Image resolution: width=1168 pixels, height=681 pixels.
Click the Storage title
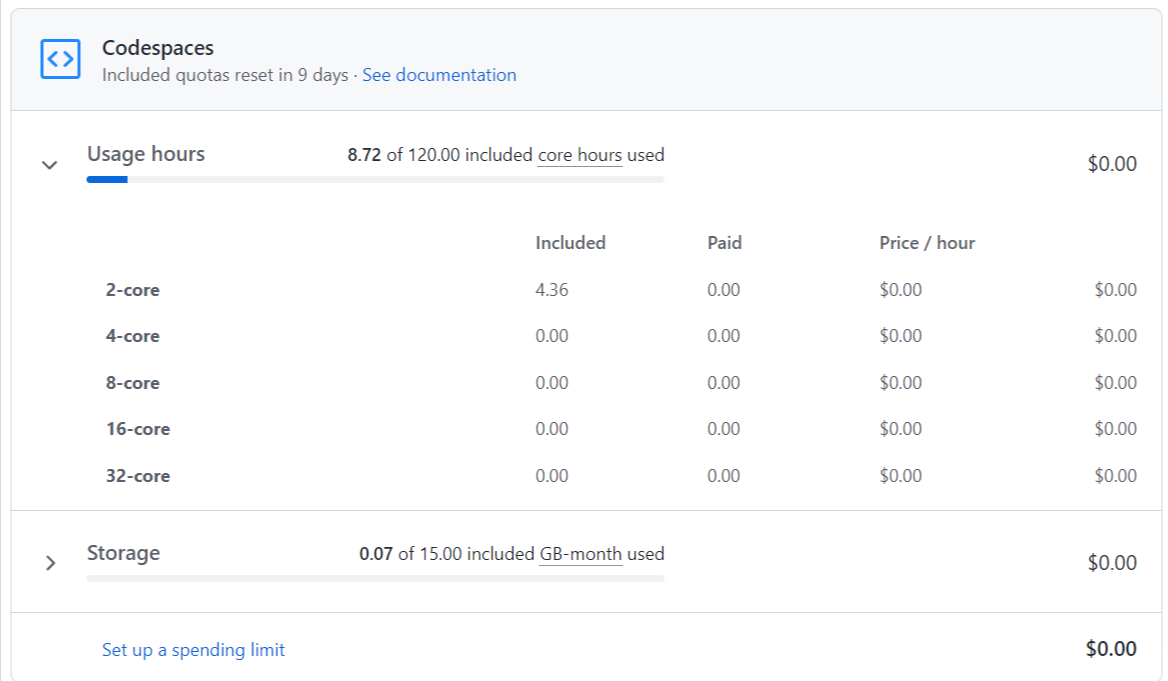(124, 553)
